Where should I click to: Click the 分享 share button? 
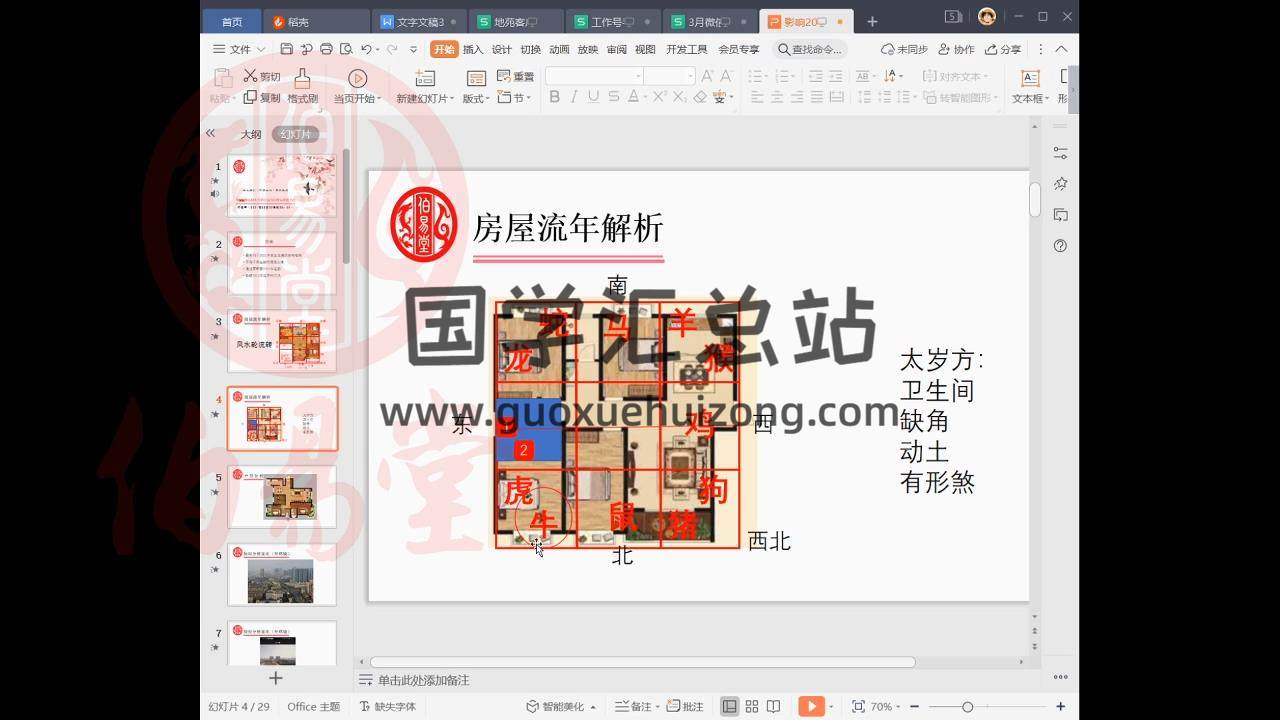pos(1004,49)
